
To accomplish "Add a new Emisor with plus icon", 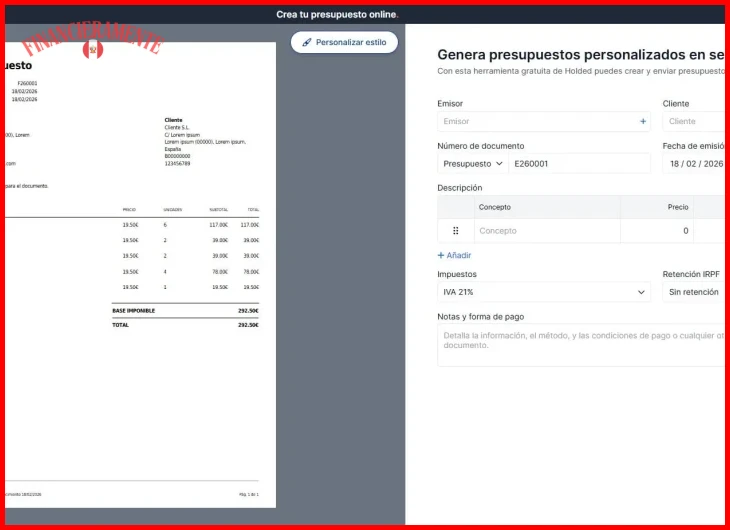I will click(x=643, y=121).
